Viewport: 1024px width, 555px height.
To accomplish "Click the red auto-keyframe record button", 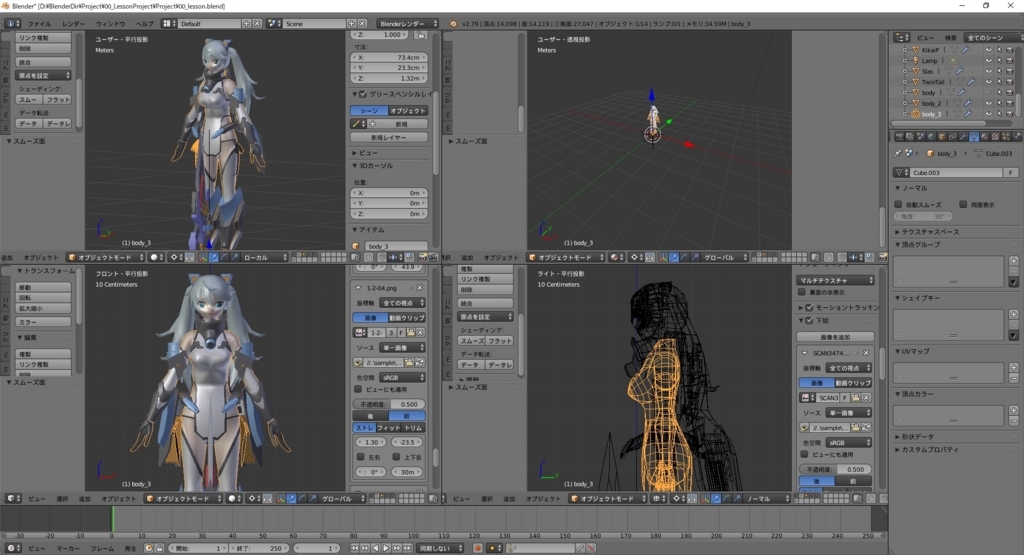I will point(478,548).
